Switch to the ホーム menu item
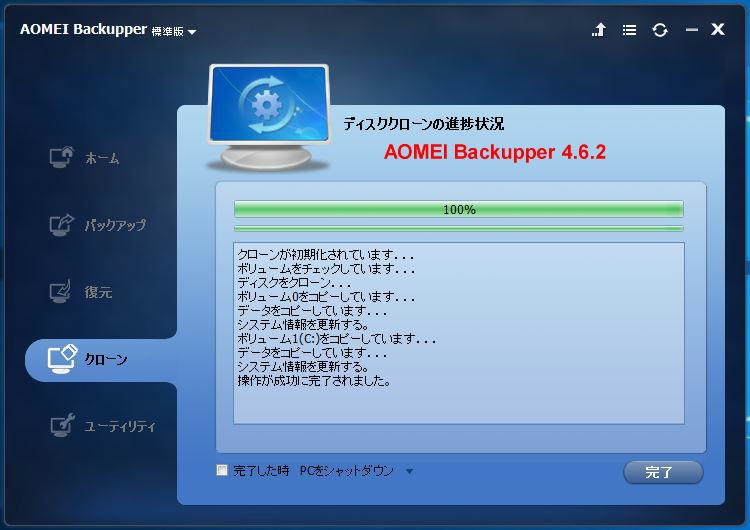 pos(101,157)
